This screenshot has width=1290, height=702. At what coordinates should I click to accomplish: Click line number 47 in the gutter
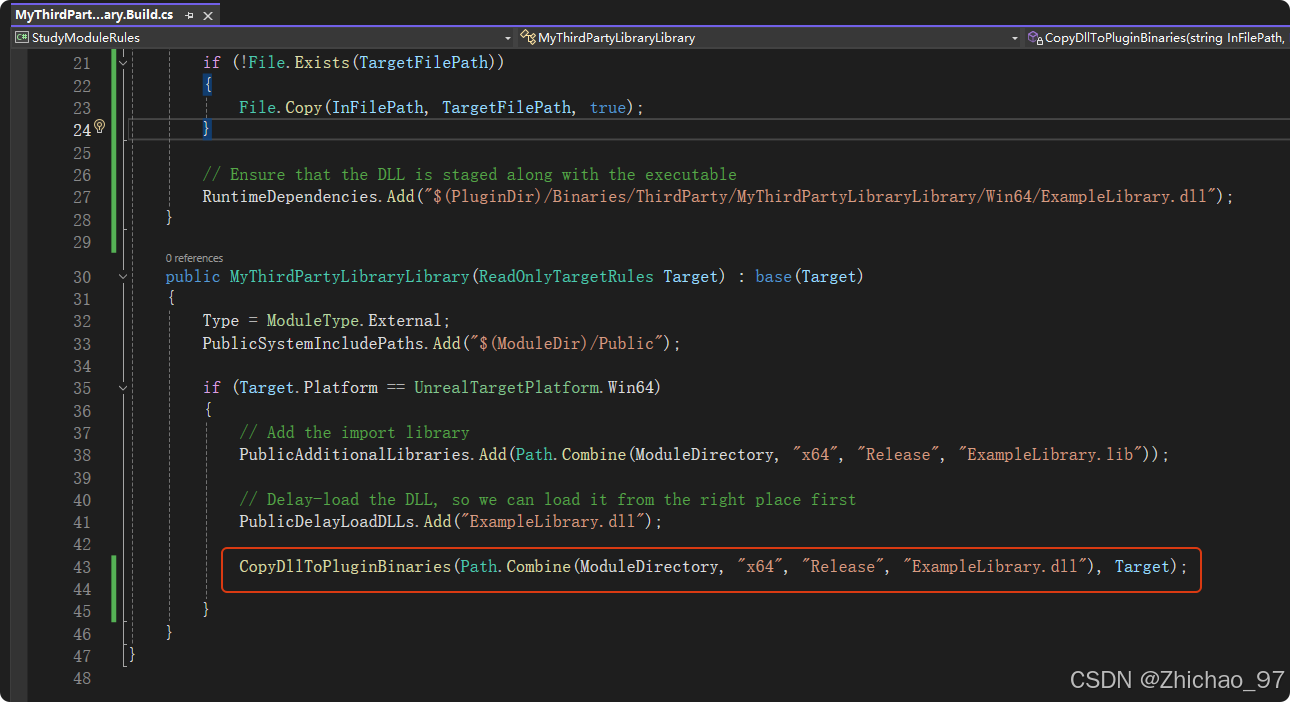[81, 656]
